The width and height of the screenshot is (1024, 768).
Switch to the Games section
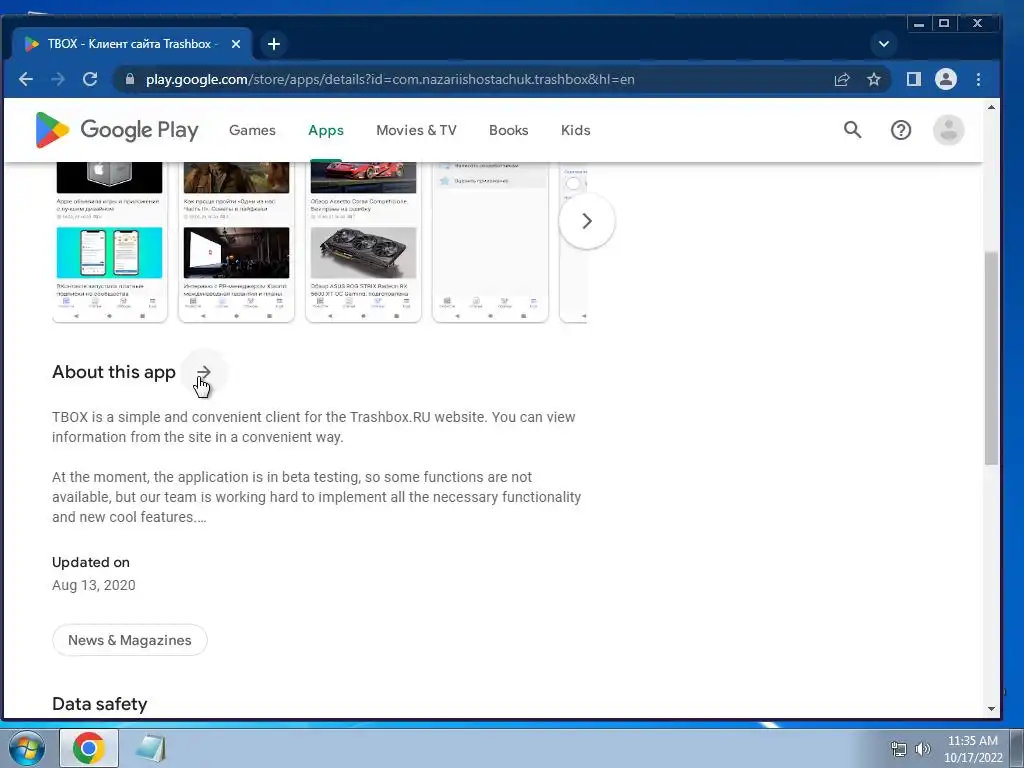click(x=252, y=130)
